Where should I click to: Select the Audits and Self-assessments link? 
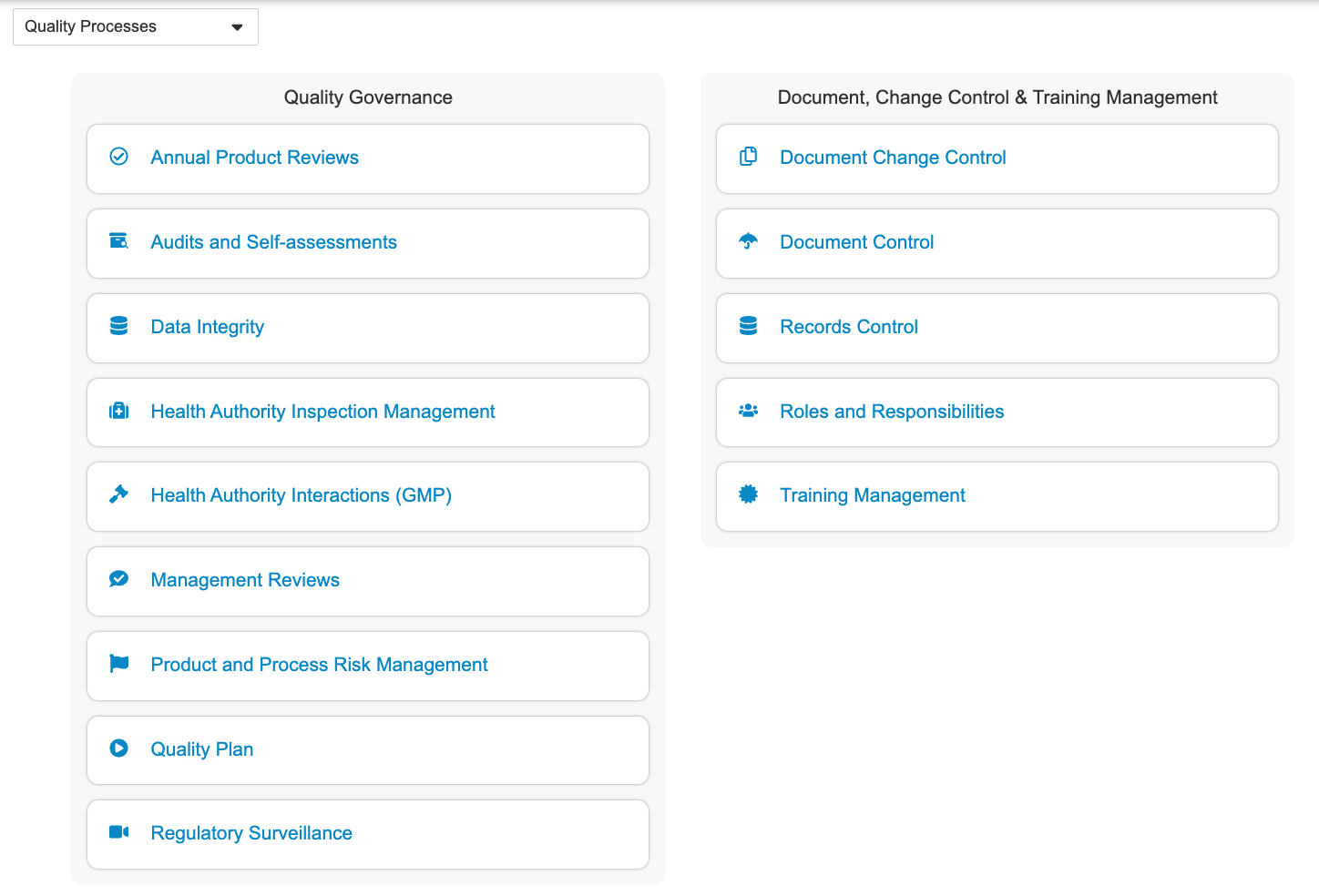273,242
